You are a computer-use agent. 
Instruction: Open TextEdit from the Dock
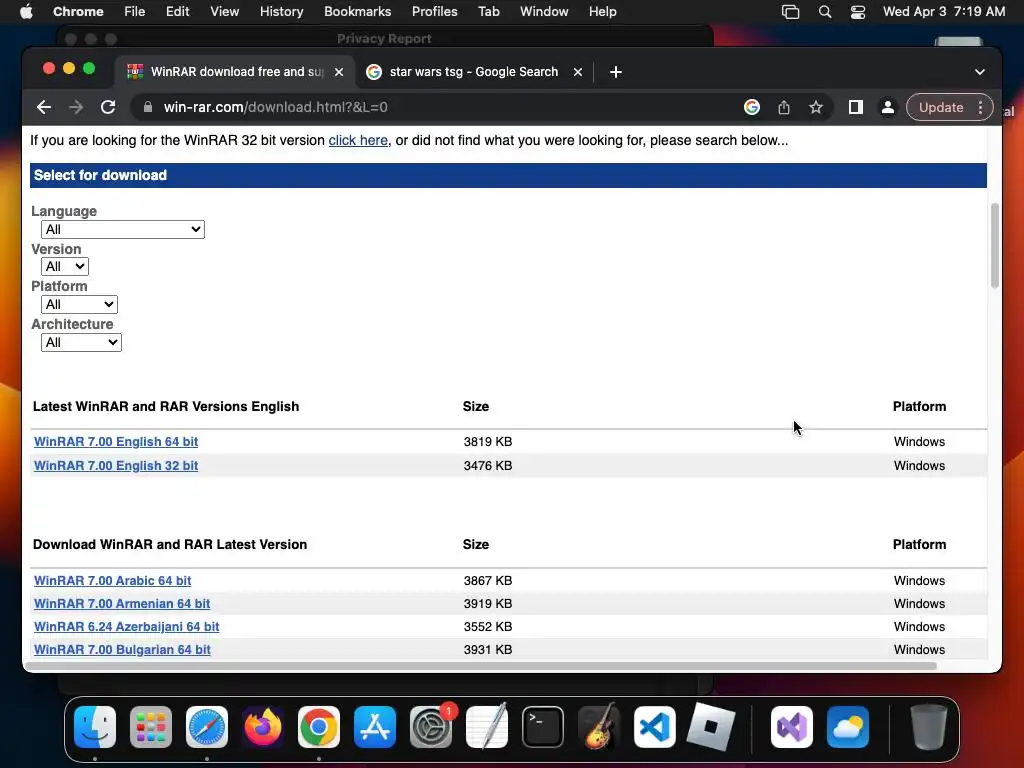pyautogui.click(x=487, y=727)
